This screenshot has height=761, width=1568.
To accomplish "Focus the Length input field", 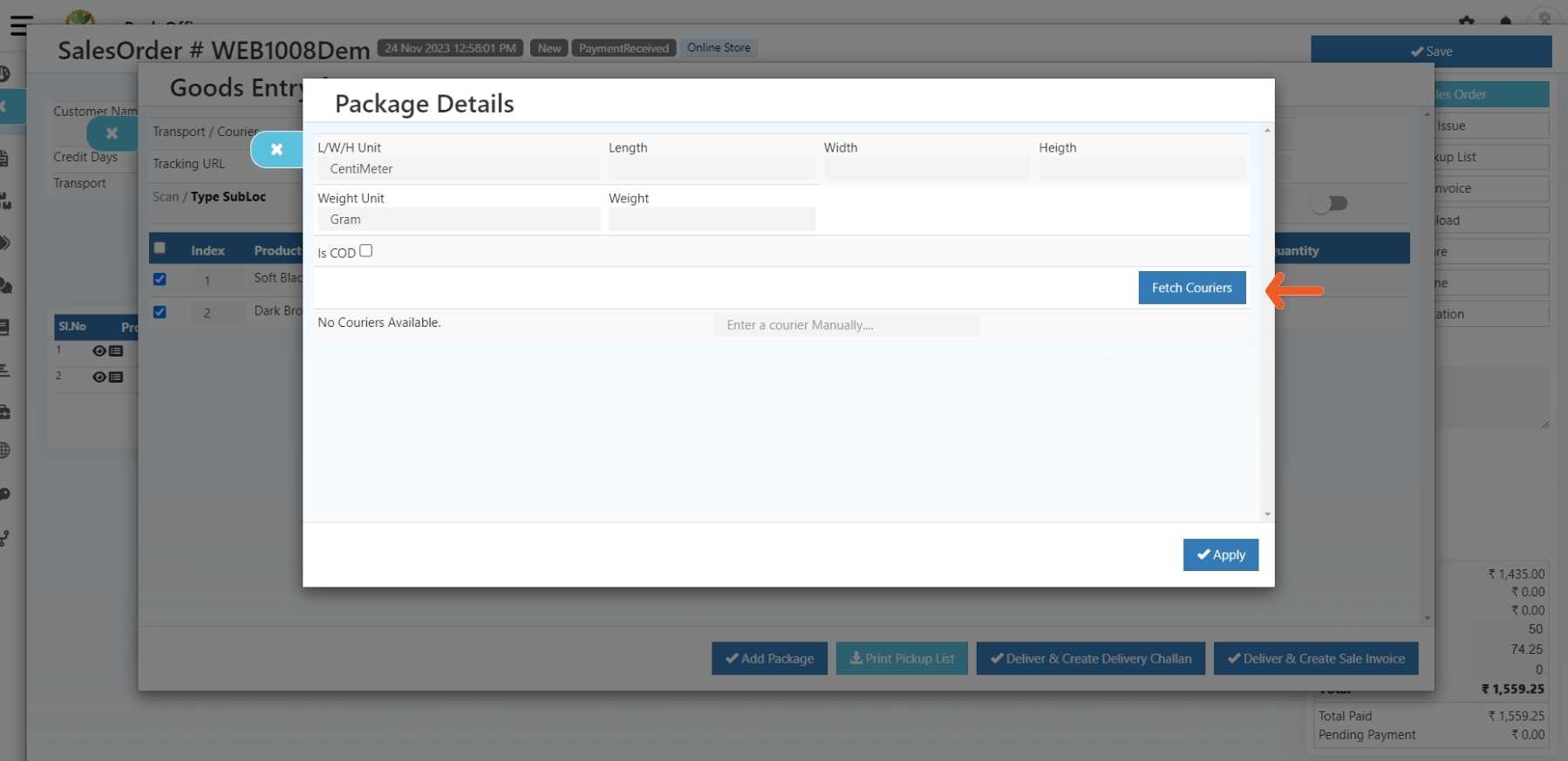I will click(x=712, y=169).
